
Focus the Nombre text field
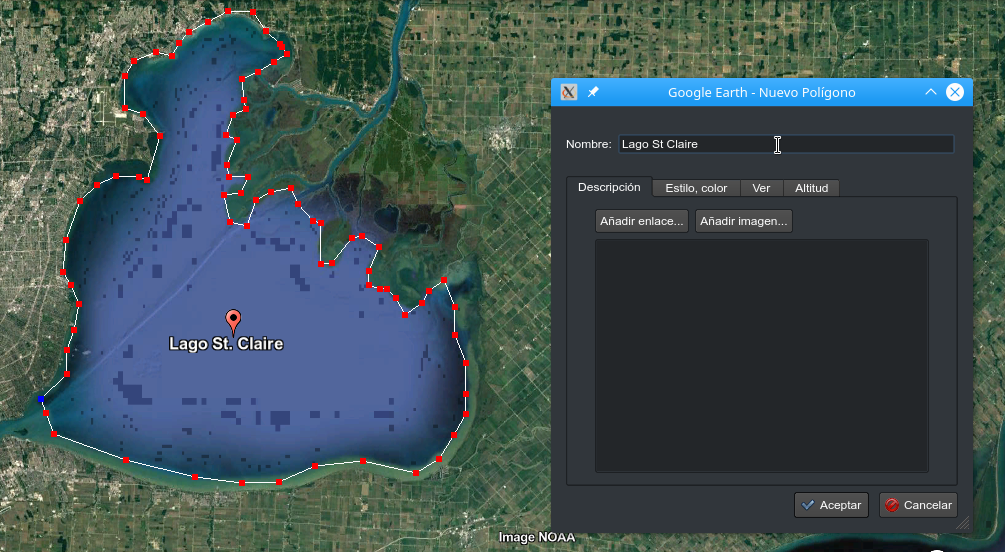[x=785, y=144]
